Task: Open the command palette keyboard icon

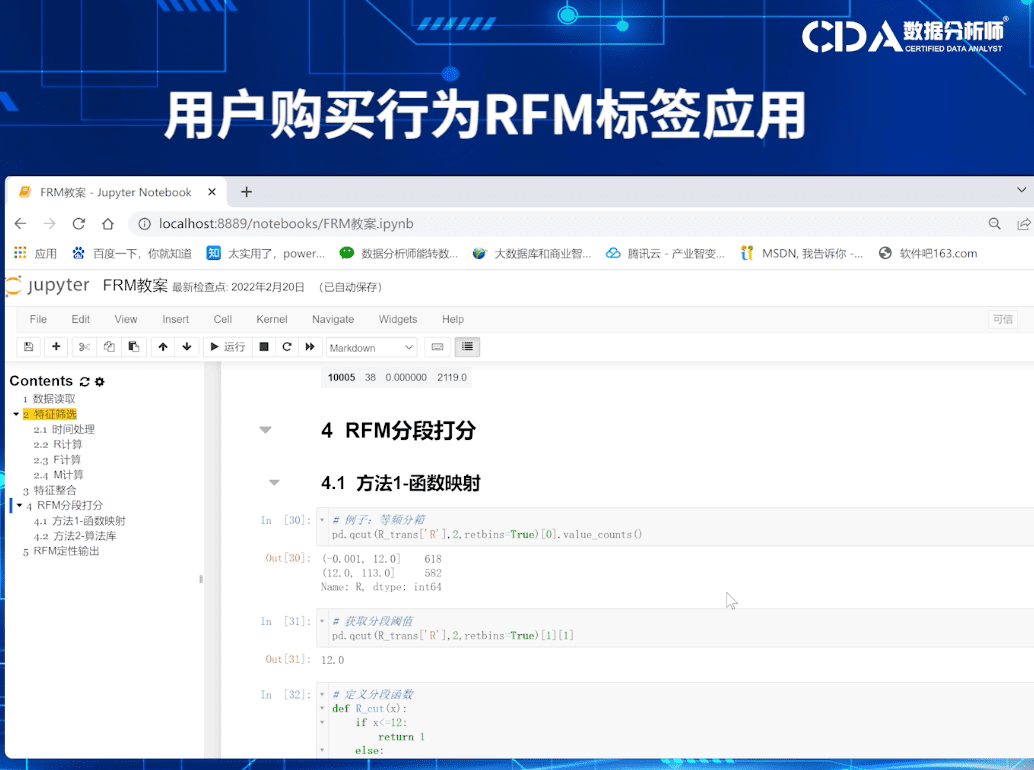Action: pos(437,347)
